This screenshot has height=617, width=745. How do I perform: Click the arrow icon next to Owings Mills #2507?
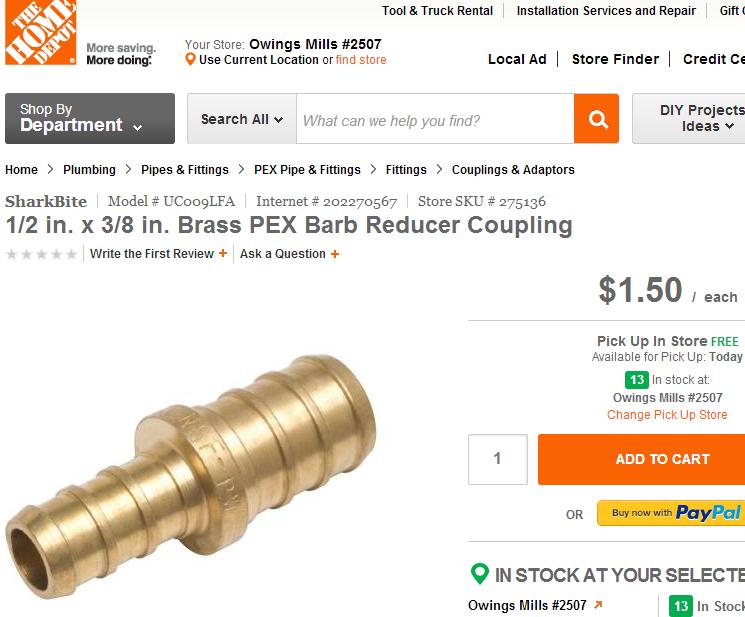[x=598, y=605]
